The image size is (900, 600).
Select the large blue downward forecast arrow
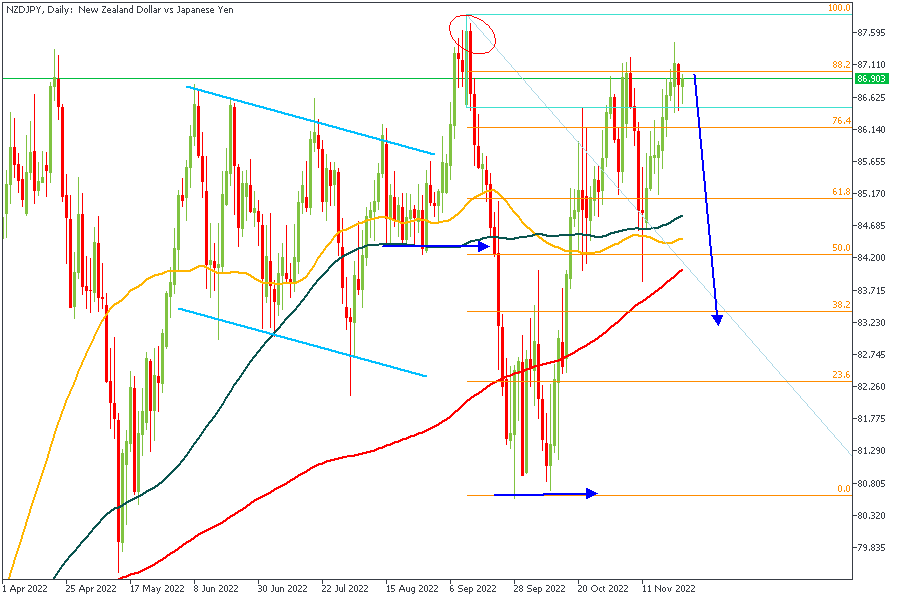(x=706, y=200)
